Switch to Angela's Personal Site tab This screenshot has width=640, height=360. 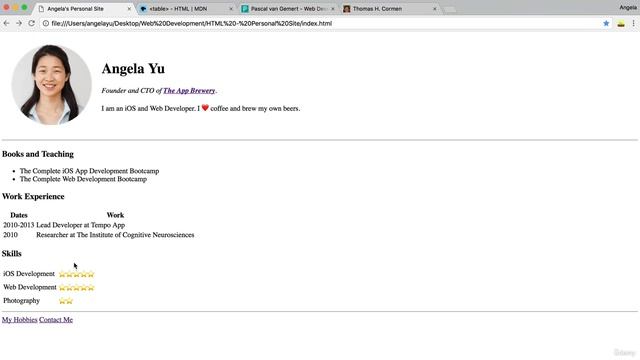coord(83,9)
